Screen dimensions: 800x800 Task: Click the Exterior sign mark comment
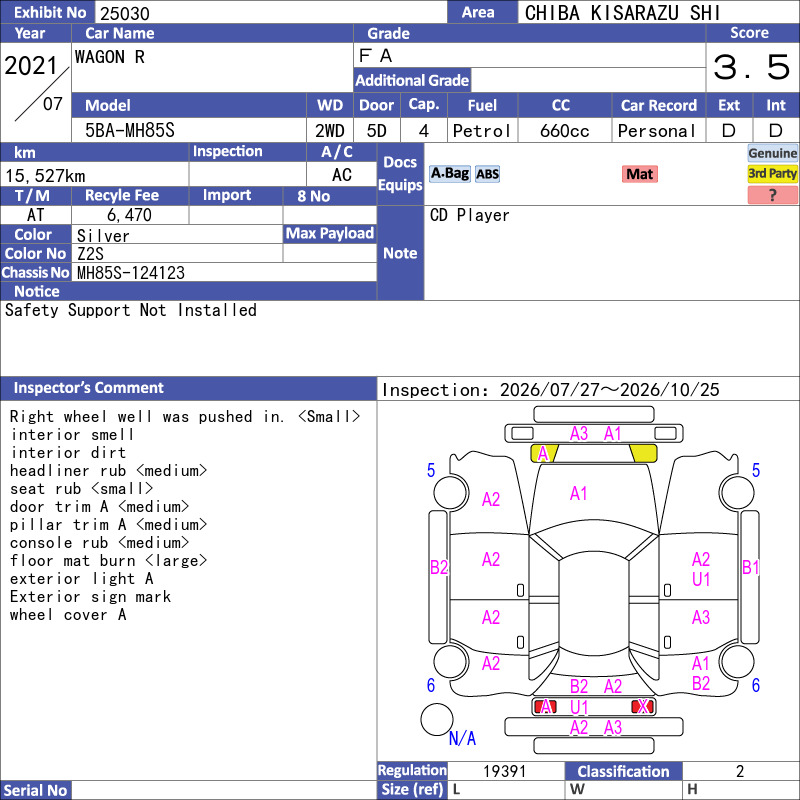coord(90,597)
